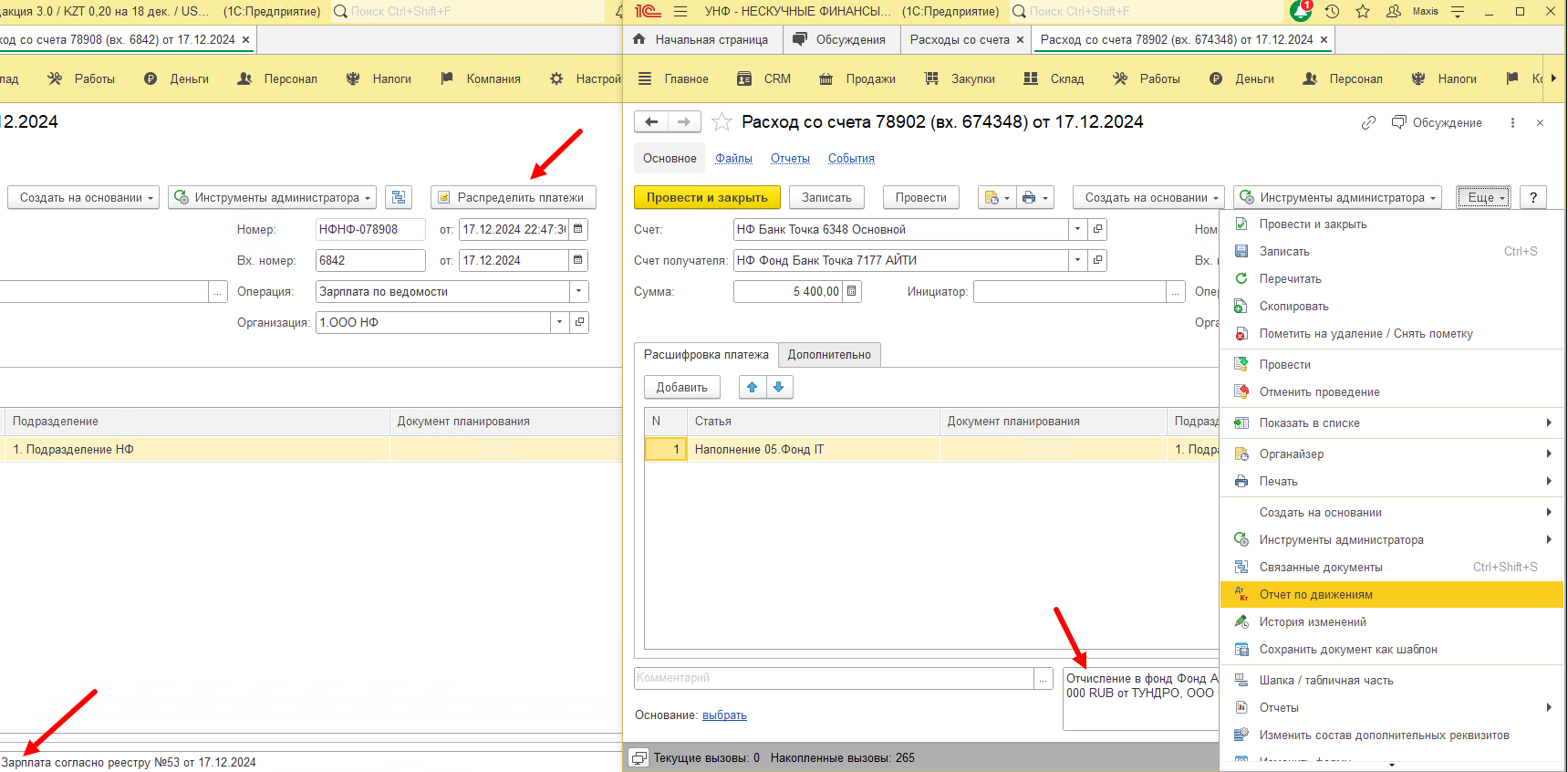
Task: Choose Отменить проведение menu entry
Action: (1392, 391)
